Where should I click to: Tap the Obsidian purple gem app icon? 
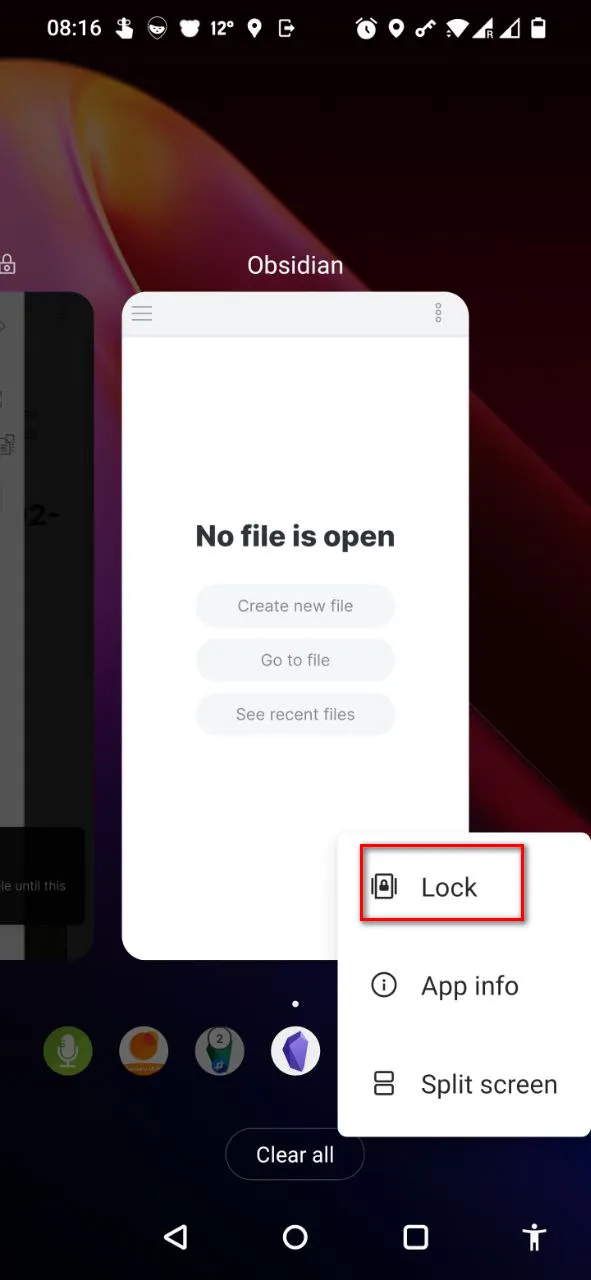[296, 1051]
